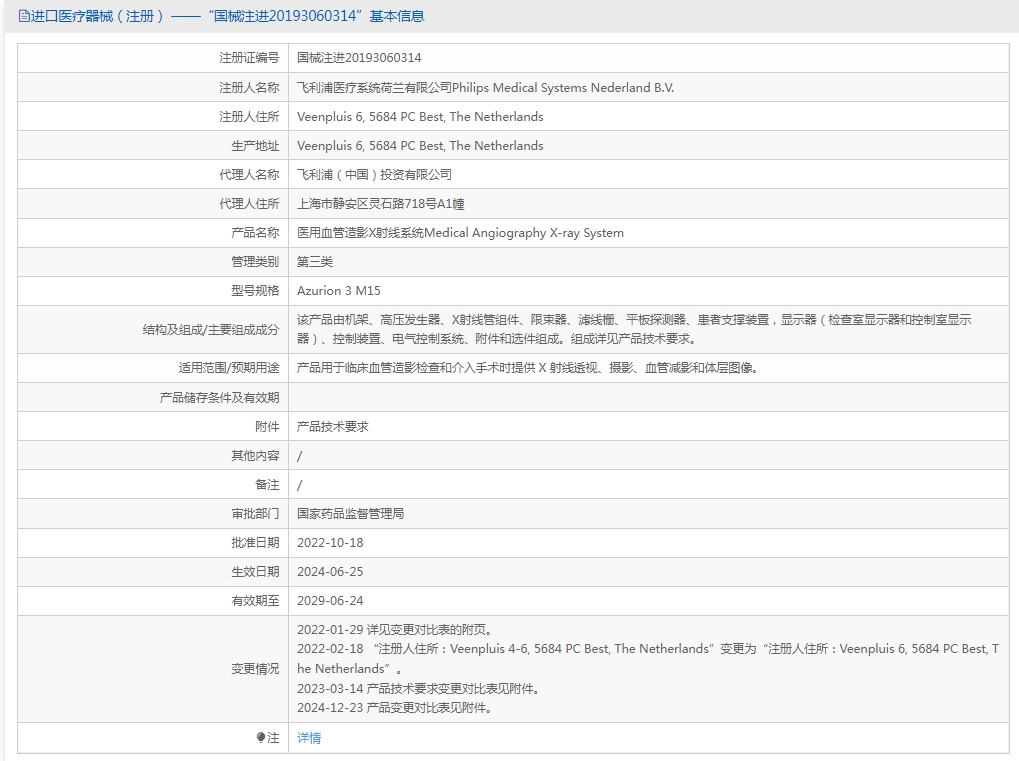Click the 其他内容 label

pos(255,456)
